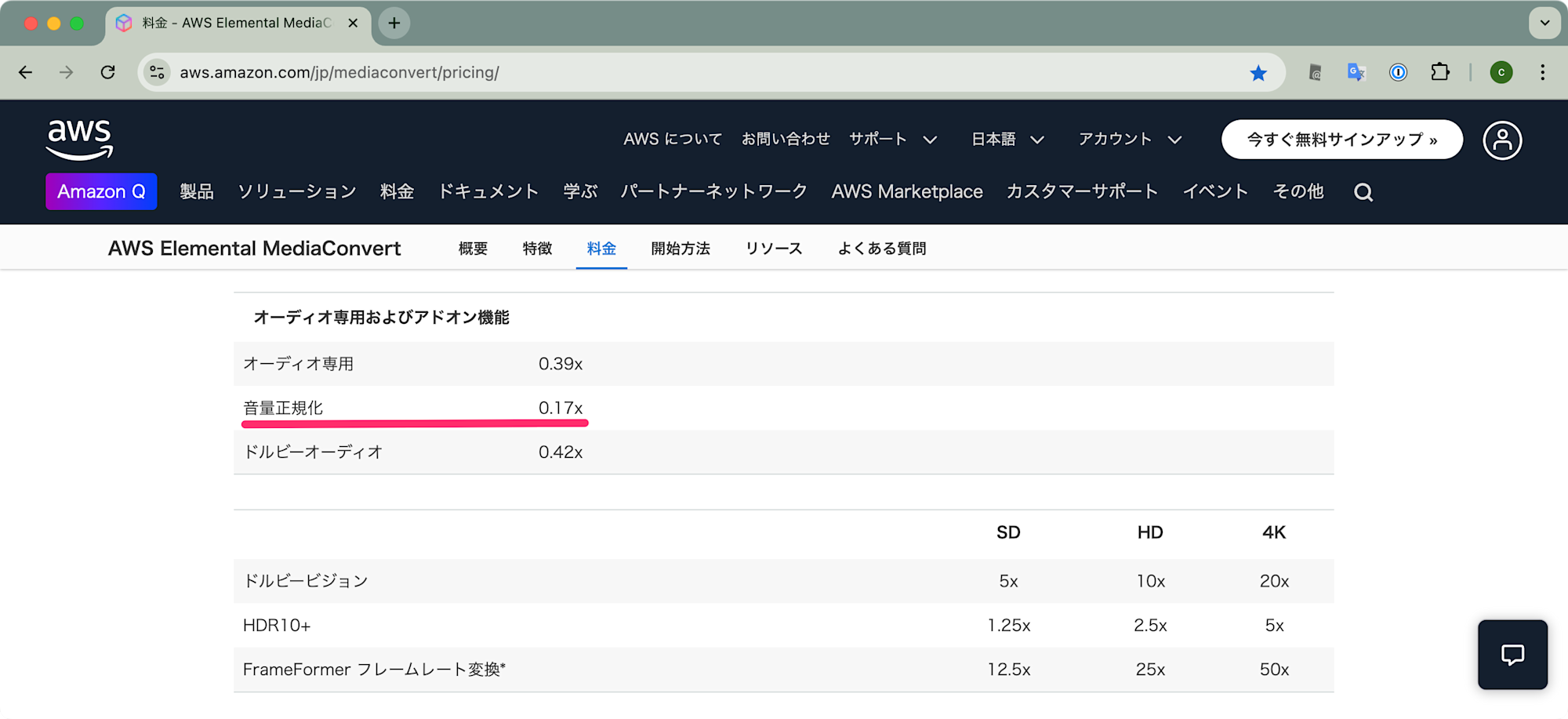Click the ドルビービジョン row label
Screen dimensions: 1568x719
[x=306, y=581]
